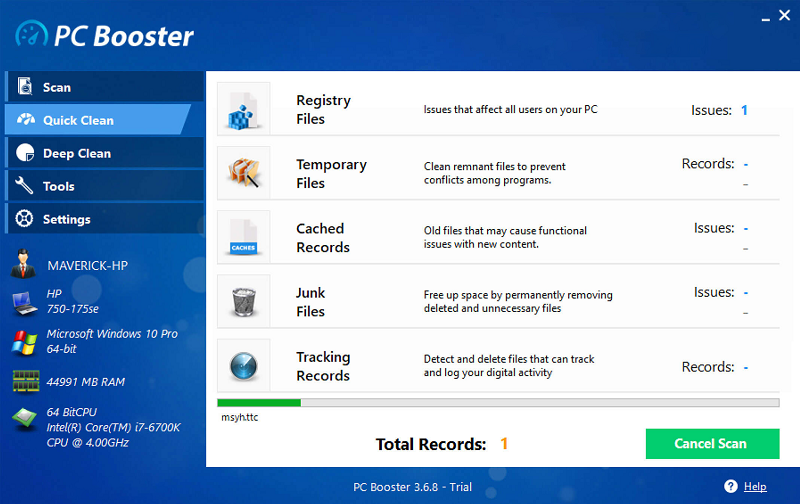The image size is (800, 504).
Task: Click 'Issues that affect all users' description
Action: [x=510, y=109]
